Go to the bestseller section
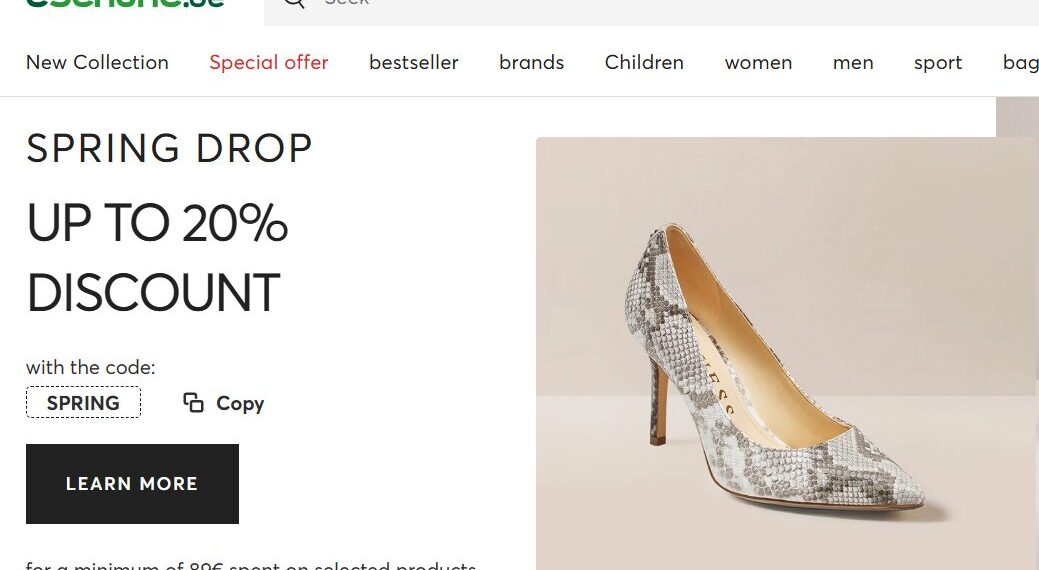 click(x=413, y=62)
